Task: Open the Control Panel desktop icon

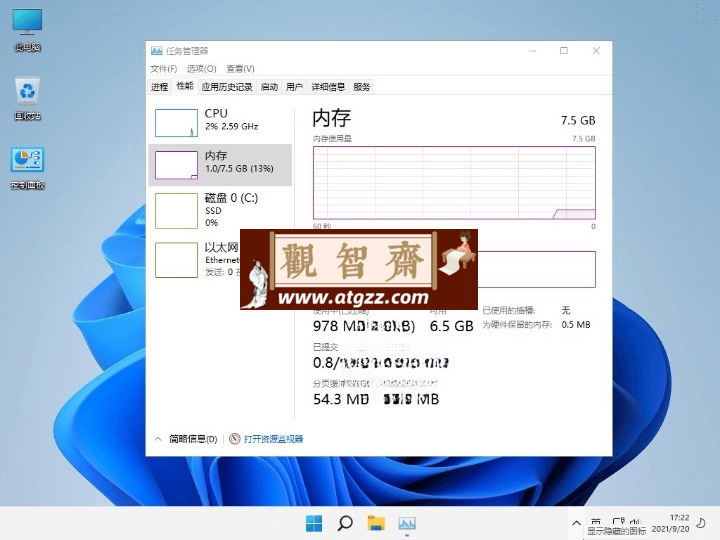Action: pyautogui.click(x=28, y=168)
